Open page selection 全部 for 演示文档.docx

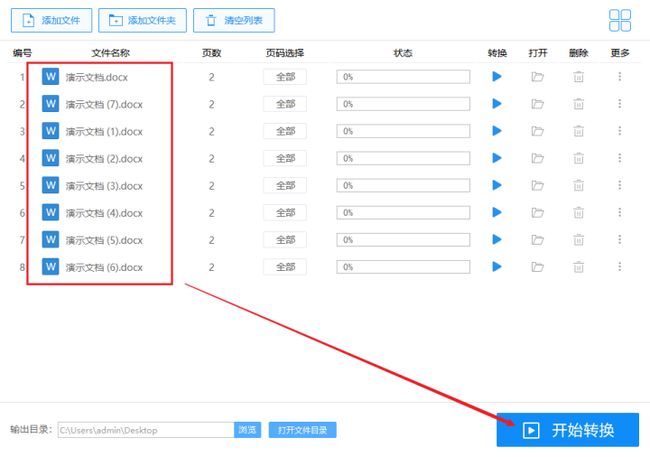[x=285, y=77]
